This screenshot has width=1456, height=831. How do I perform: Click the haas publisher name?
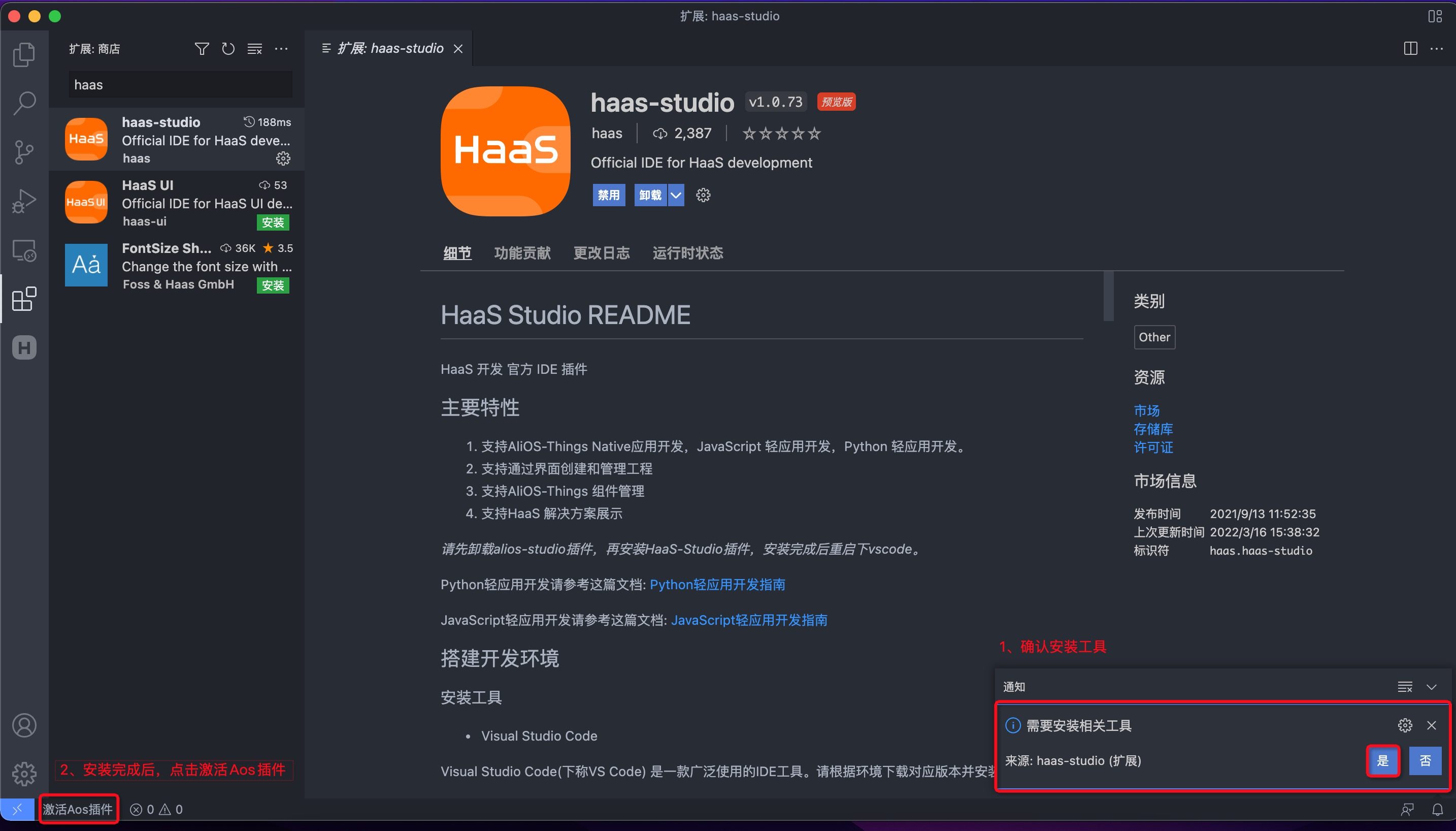click(607, 134)
